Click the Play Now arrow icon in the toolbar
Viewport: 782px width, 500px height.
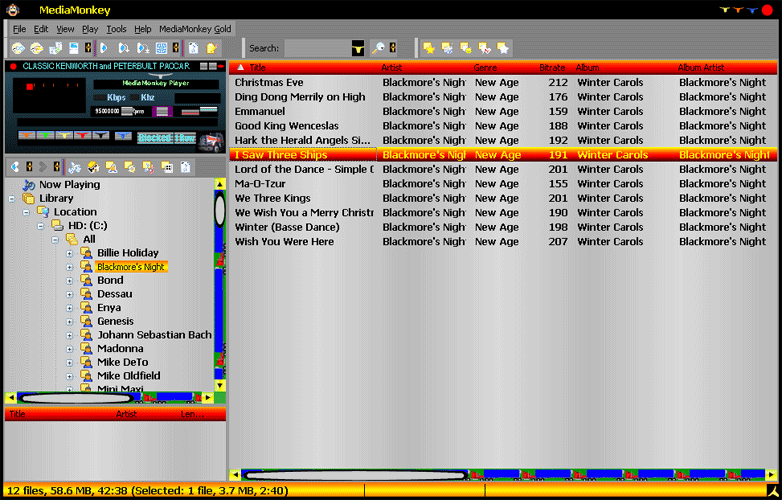pos(104,48)
